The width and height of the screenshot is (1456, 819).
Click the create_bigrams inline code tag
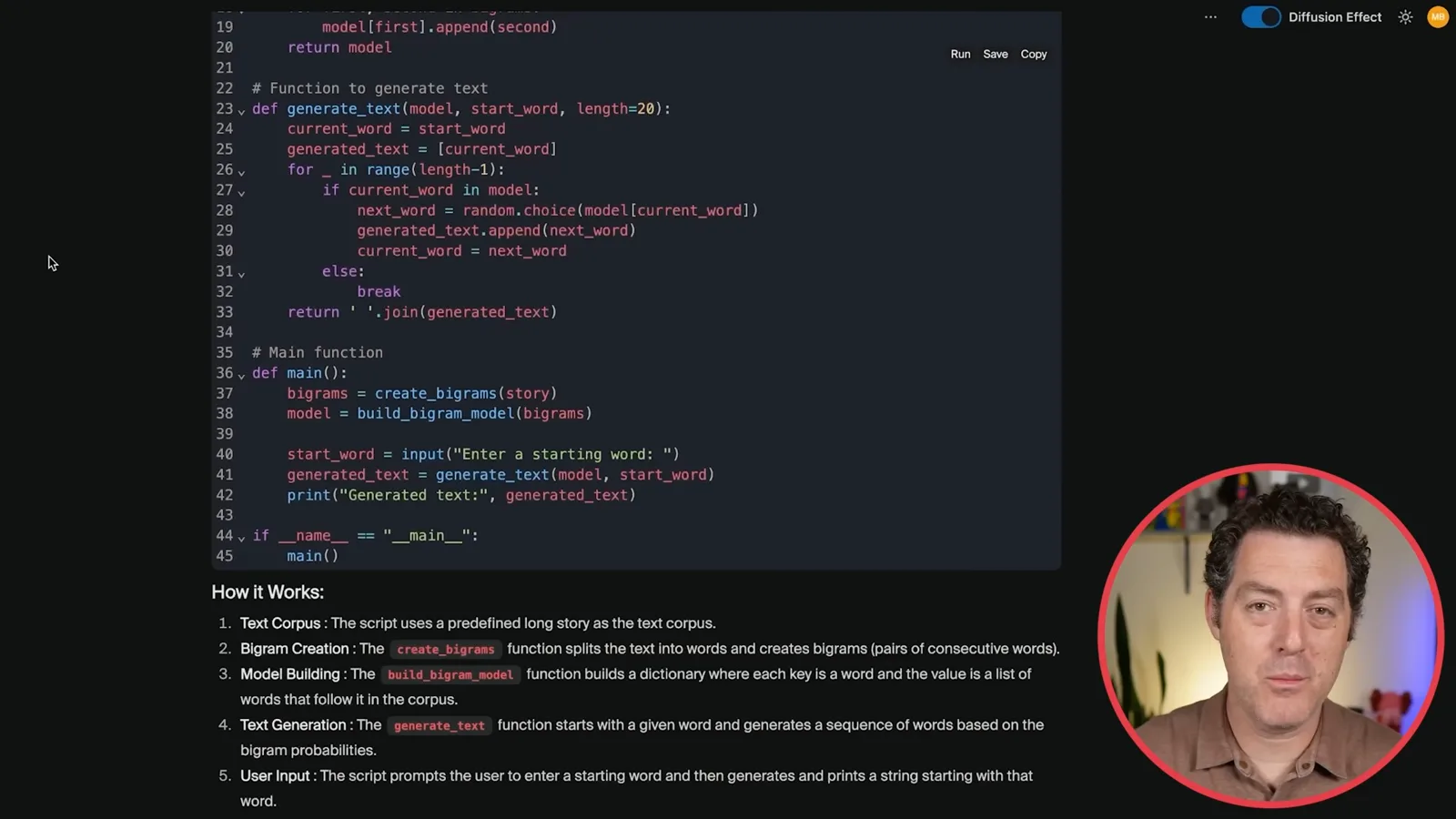[445, 650]
